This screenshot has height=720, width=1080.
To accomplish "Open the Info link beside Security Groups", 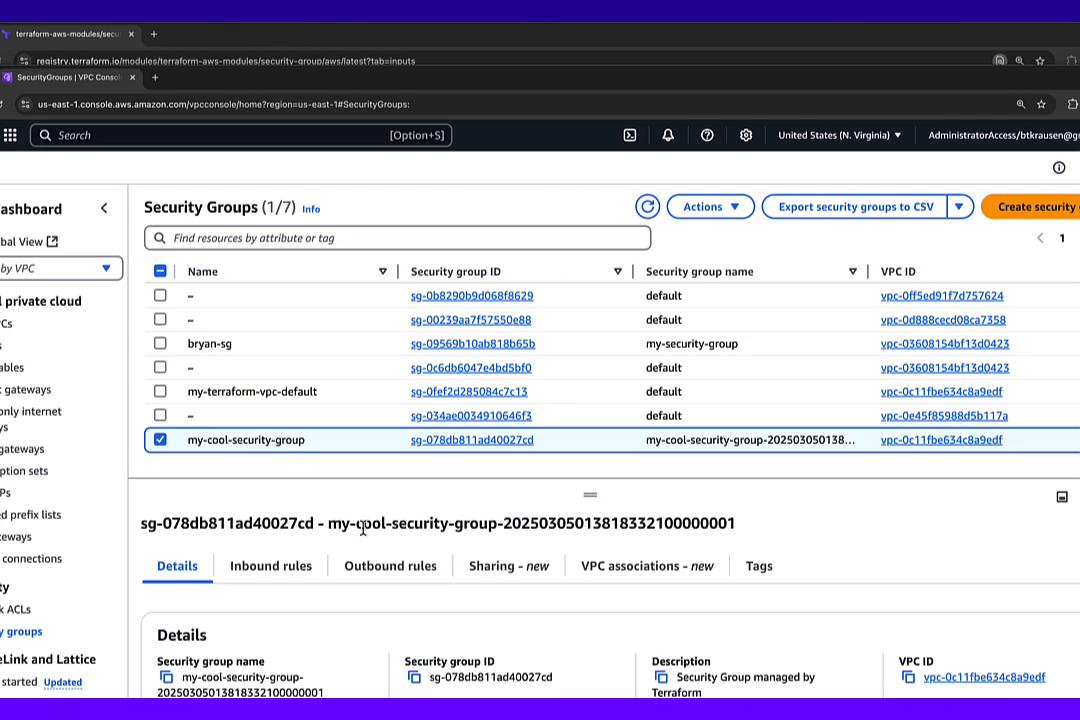I will (311, 209).
